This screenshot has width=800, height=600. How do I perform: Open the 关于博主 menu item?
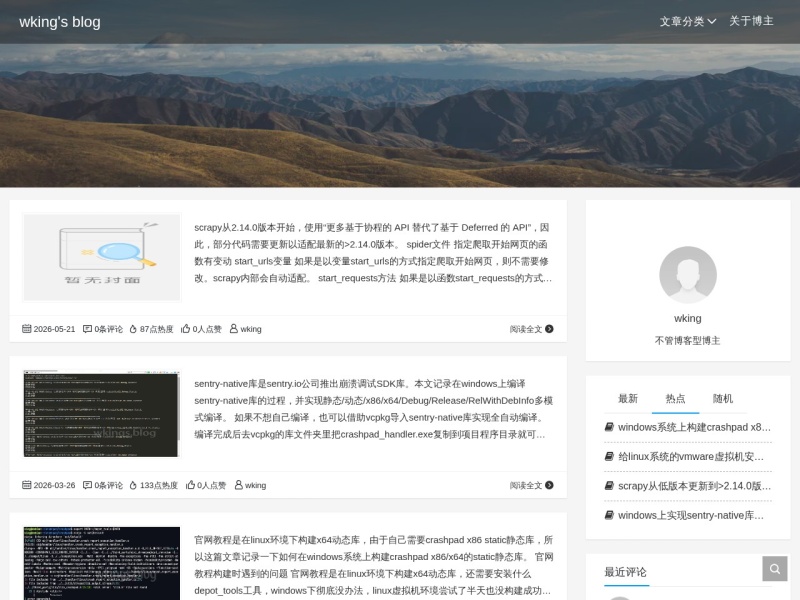pyautogui.click(x=751, y=21)
